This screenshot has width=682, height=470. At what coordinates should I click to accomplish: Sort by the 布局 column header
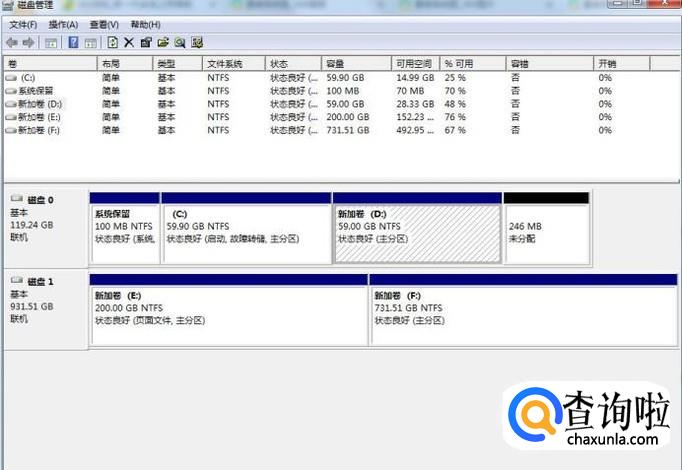tap(125, 64)
